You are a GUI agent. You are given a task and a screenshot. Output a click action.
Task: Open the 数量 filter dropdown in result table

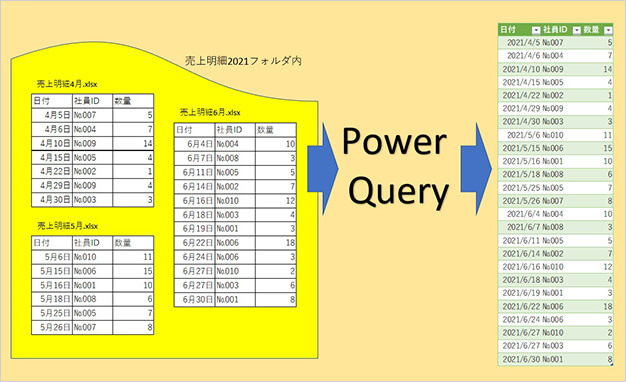608,30
